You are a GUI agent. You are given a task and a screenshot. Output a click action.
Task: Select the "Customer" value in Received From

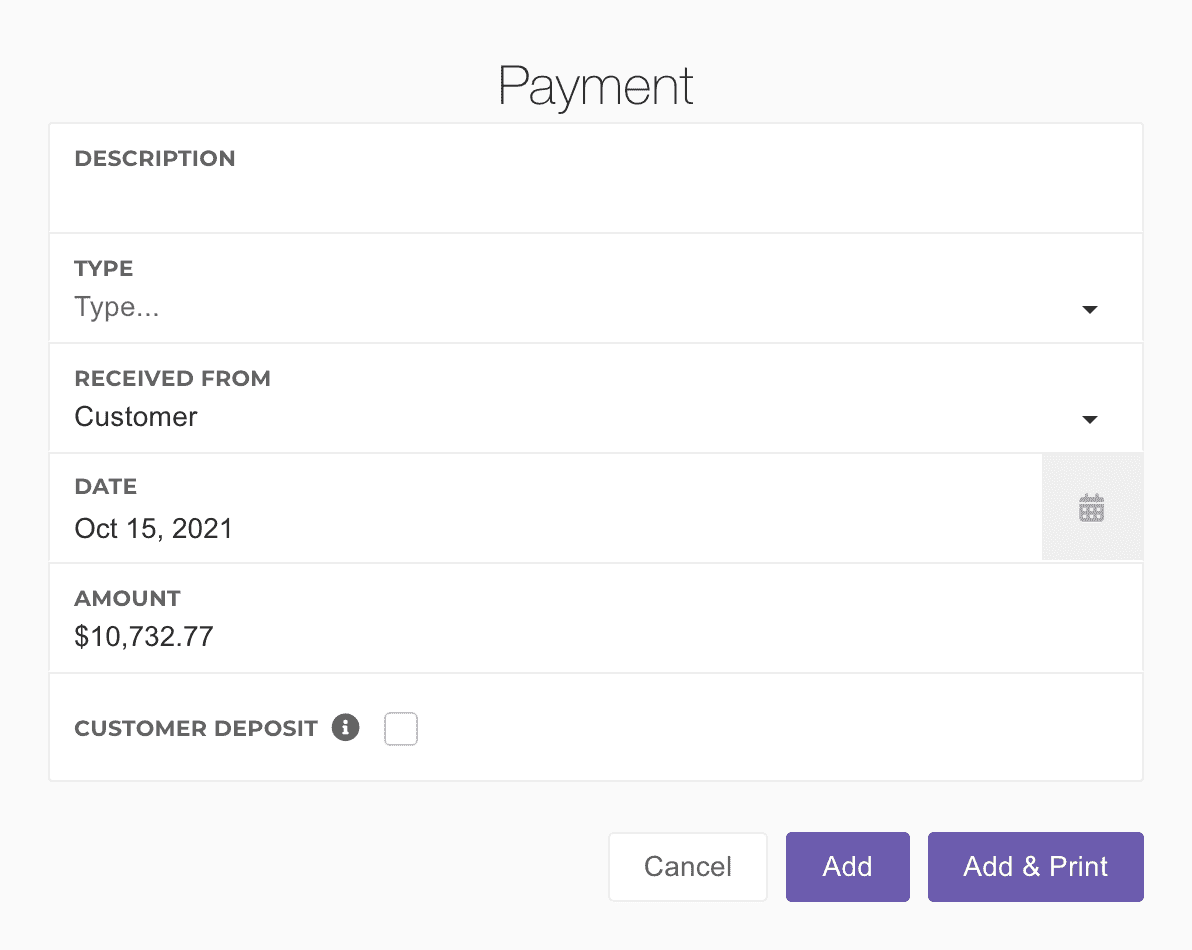coord(136,417)
